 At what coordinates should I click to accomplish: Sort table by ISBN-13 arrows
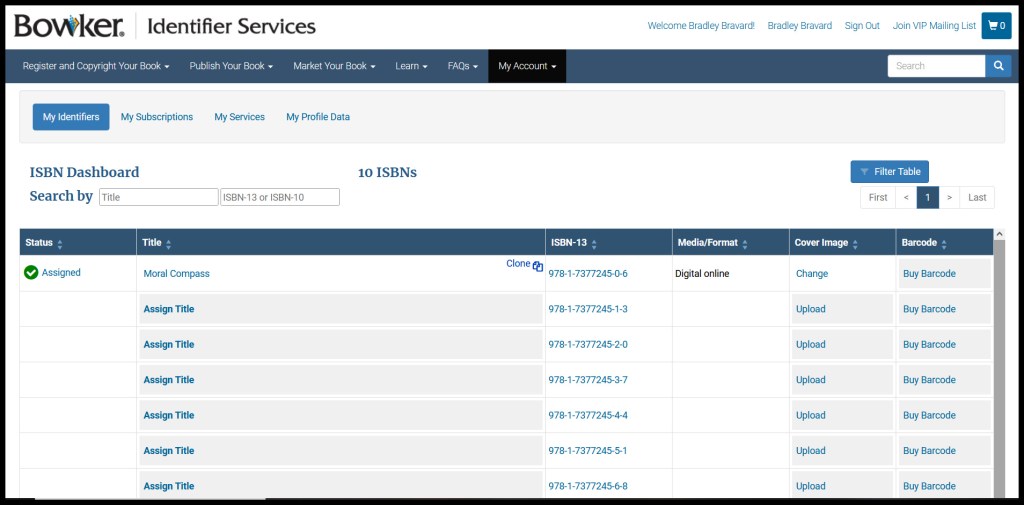click(597, 243)
